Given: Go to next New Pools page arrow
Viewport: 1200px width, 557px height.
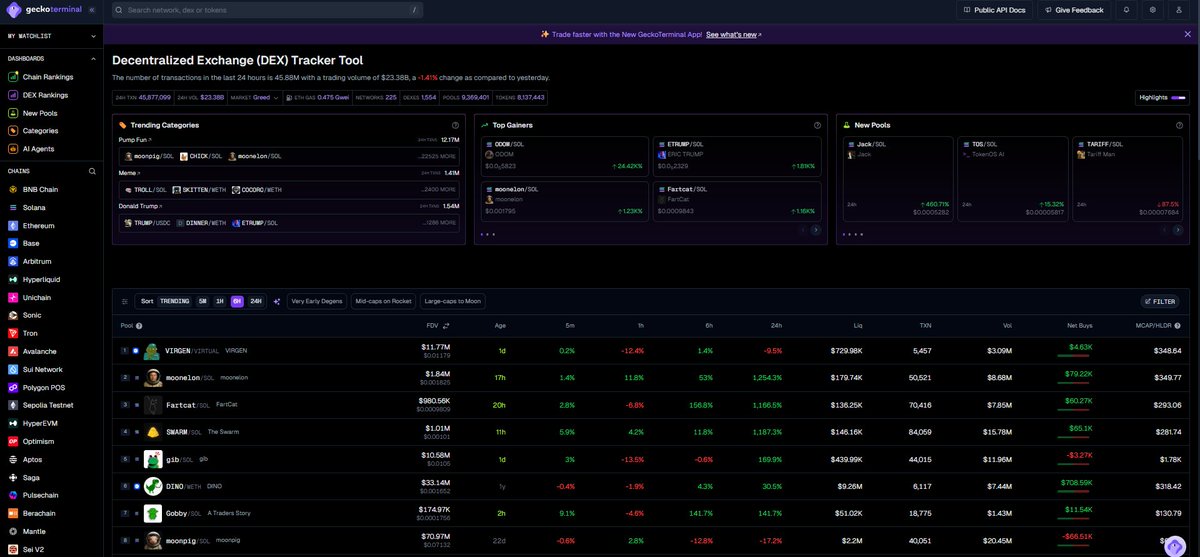Looking at the screenshot, I should pos(1177,230).
